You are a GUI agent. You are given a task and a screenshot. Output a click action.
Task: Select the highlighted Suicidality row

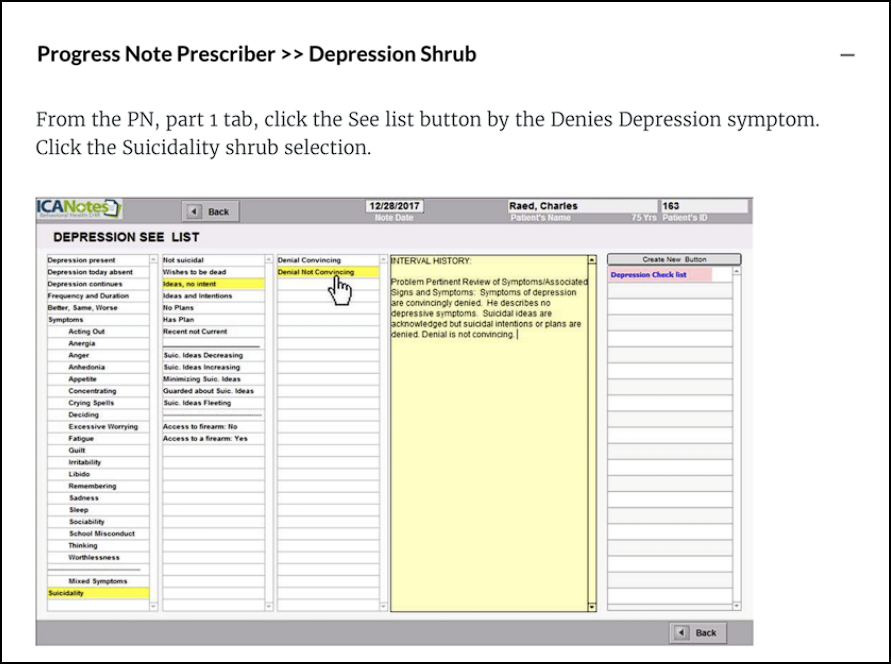point(98,594)
